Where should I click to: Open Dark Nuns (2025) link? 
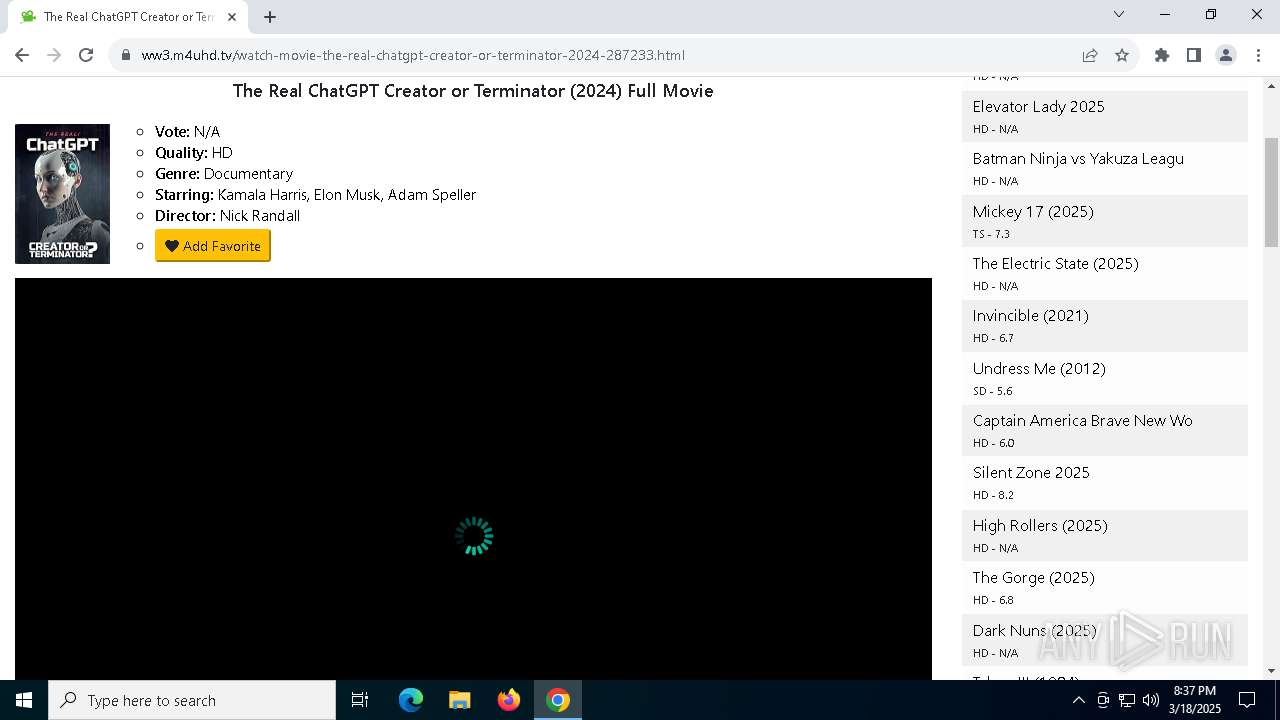pyautogui.click(x=1035, y=630)
